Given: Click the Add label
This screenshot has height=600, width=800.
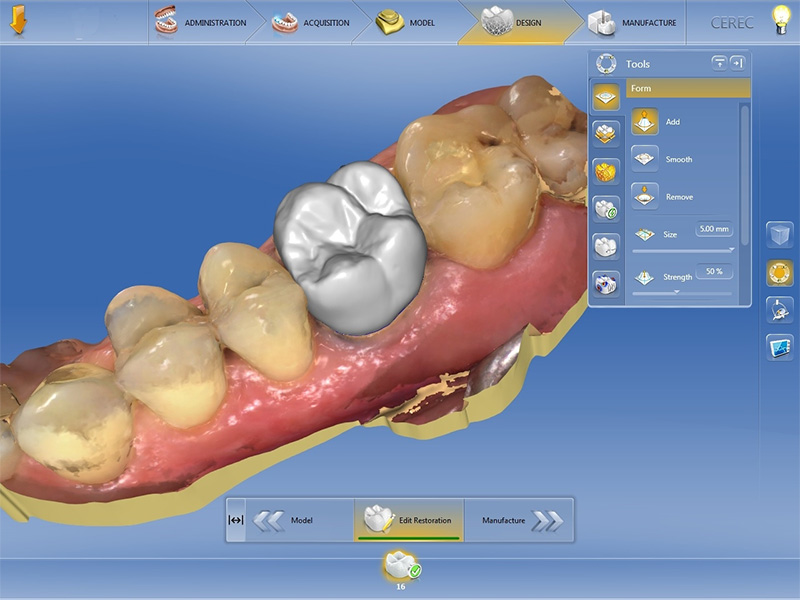Looking at the screenshot, I should (672, 121).
